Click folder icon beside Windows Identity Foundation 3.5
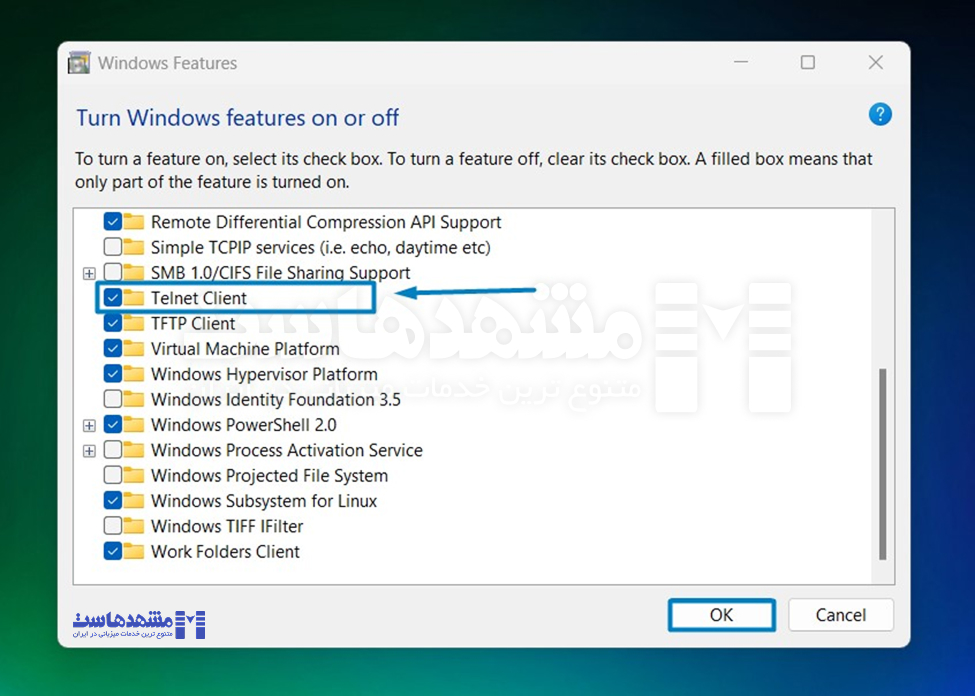Screen dimensions: 975x696 click(x=133, y=399)
